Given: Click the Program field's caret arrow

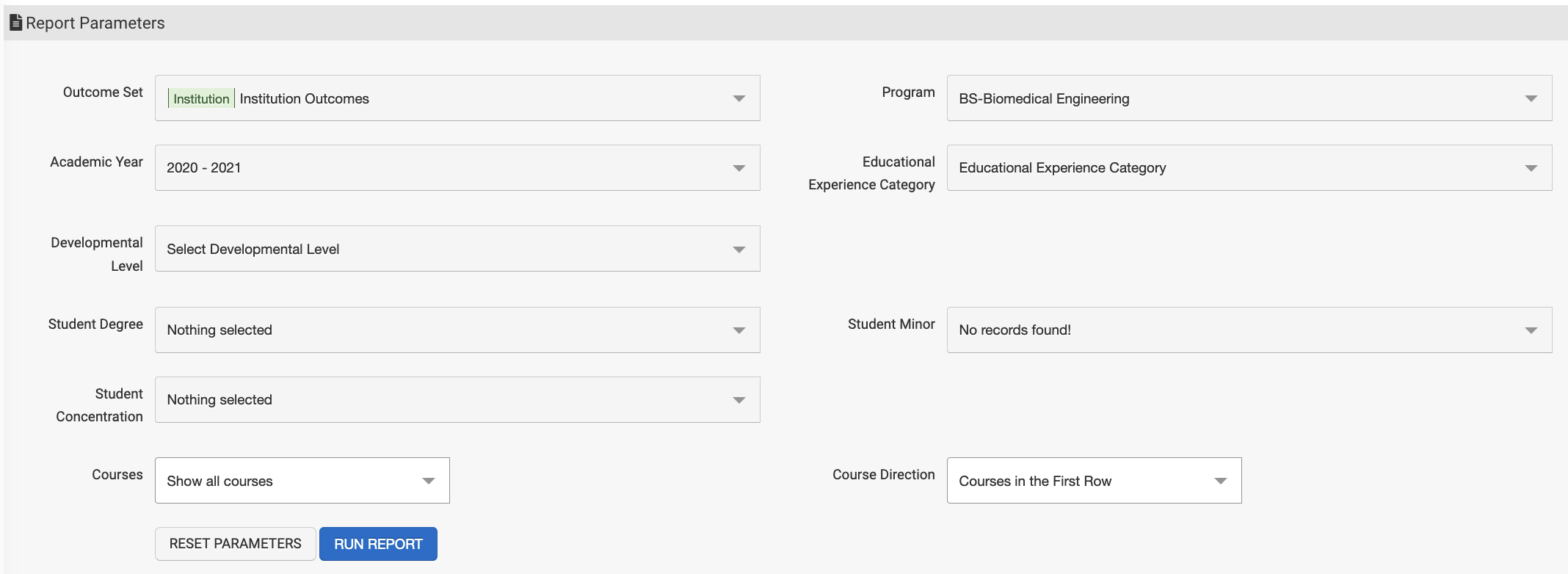Looking at the screenshot, I should 1531,98.
